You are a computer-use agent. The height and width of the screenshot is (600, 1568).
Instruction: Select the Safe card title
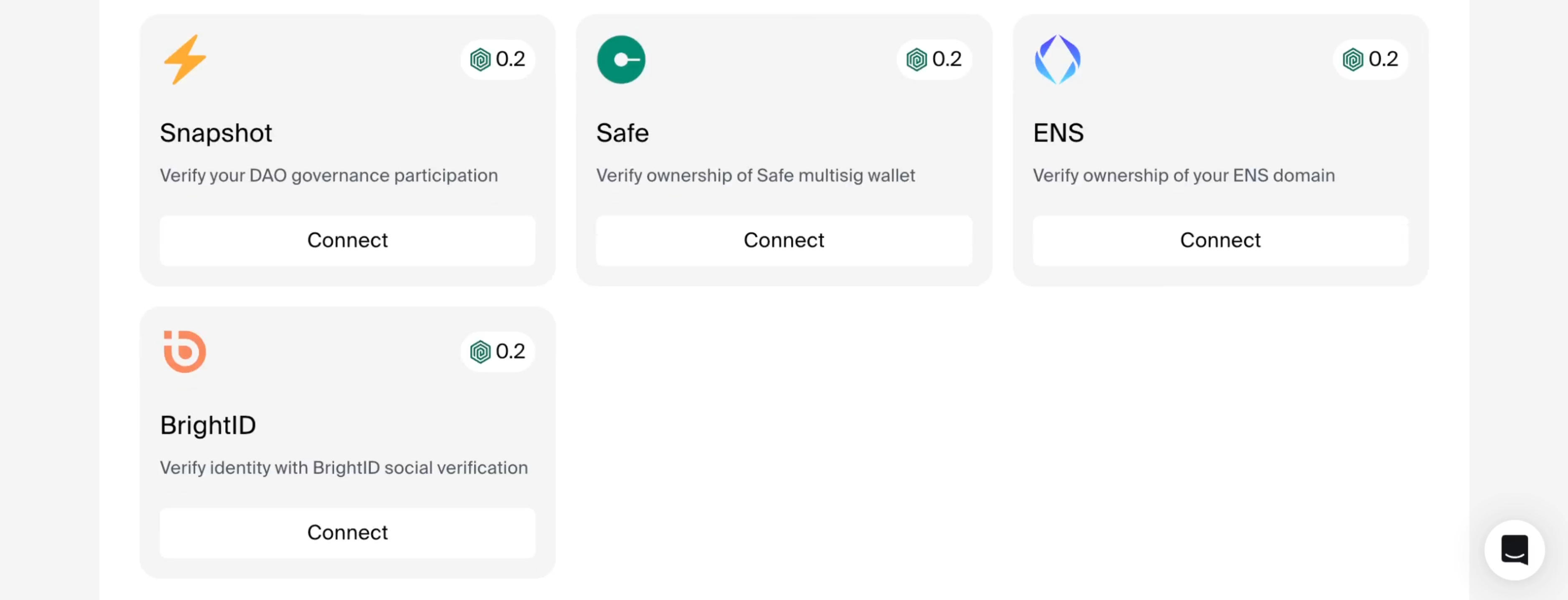click(x=622, y=133)
